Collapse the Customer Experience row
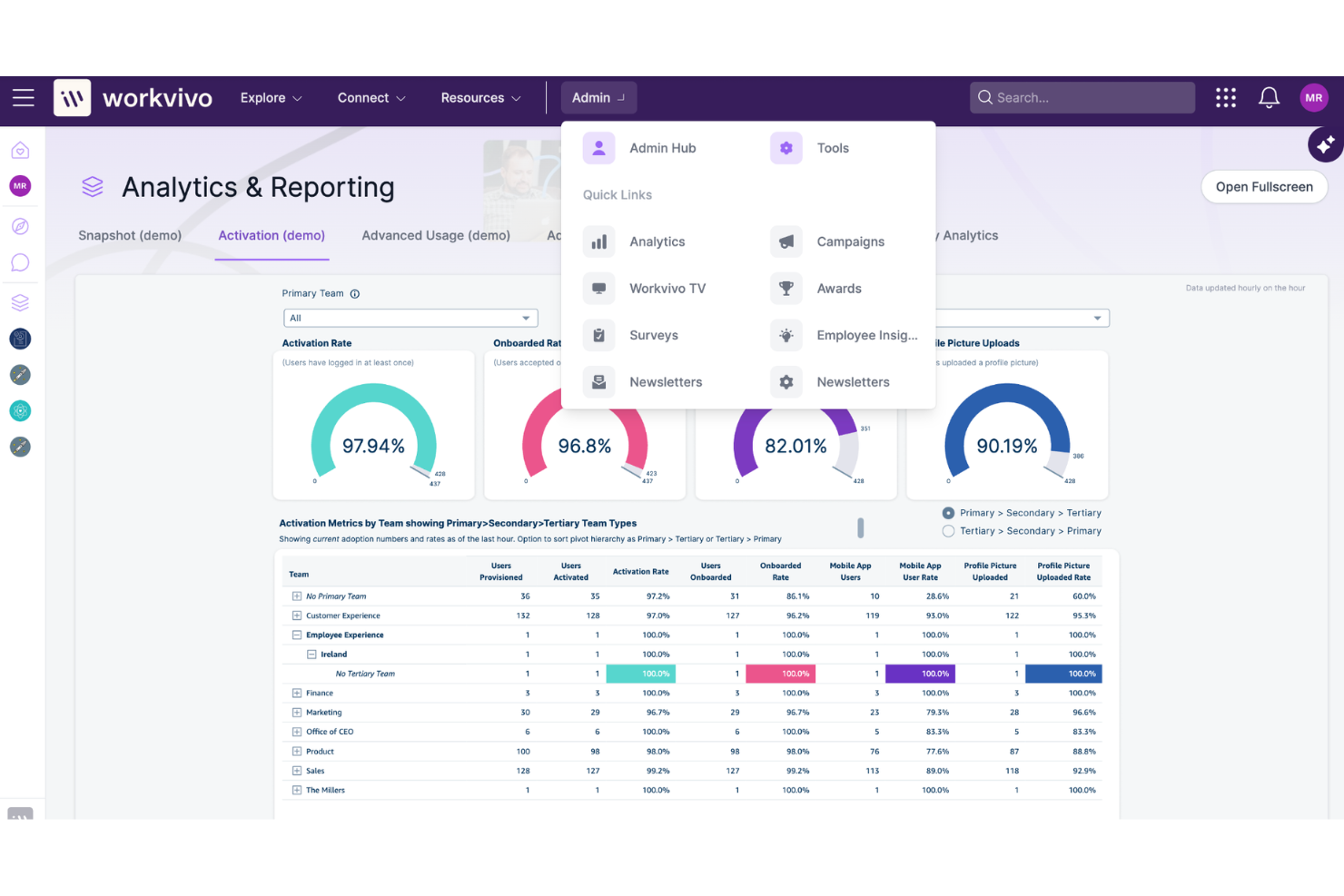 coord(296,615)
